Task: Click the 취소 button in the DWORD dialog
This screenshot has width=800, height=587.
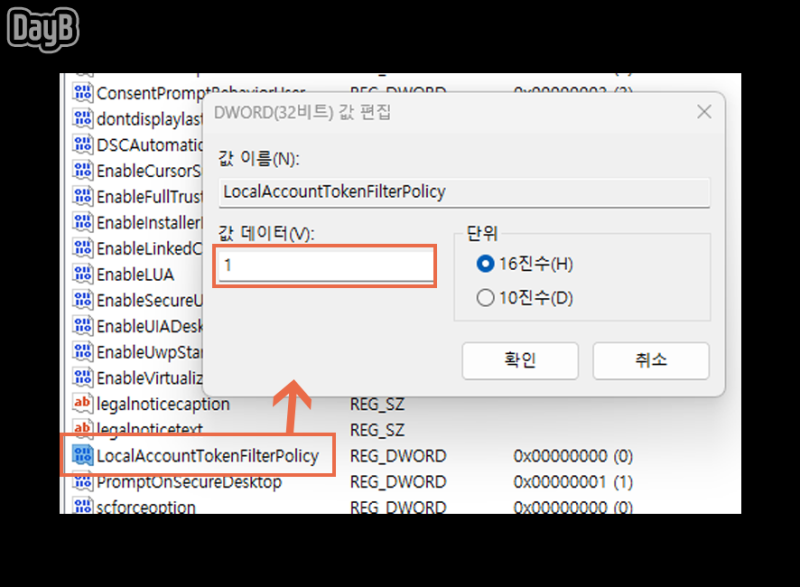Action: (x=651, y=361)
